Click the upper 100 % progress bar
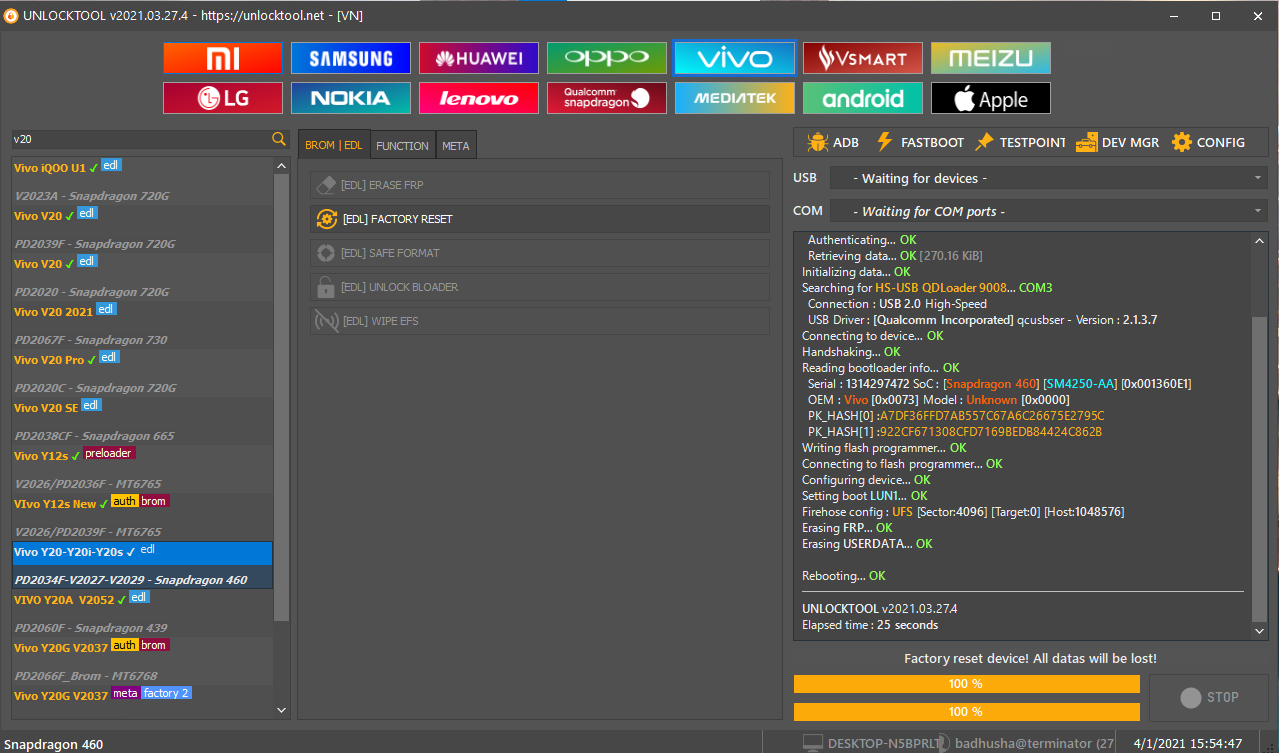This screenshot has width=1279, height=753. tap(966, 684)
